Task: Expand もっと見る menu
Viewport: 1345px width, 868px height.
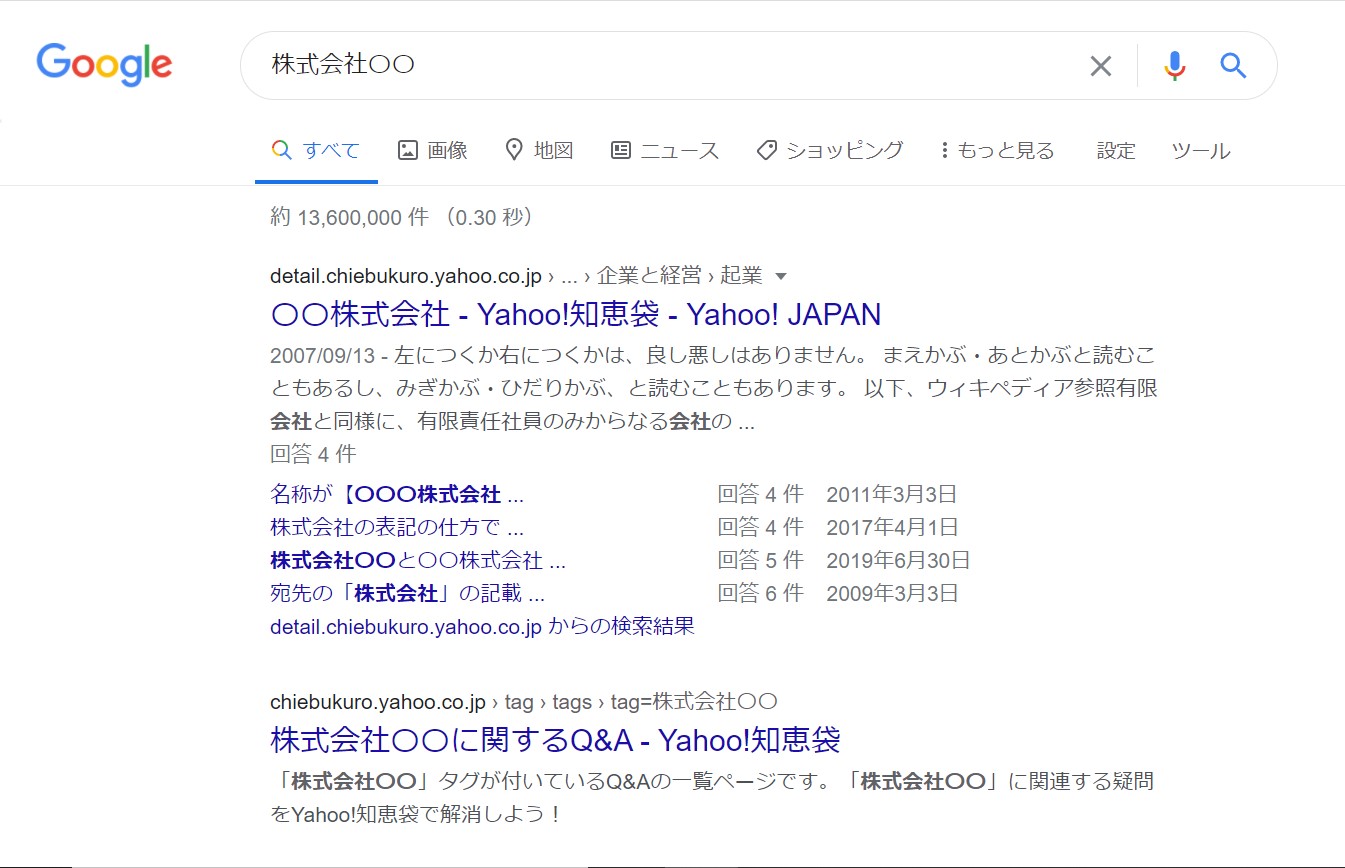Action: click(998, 151)
